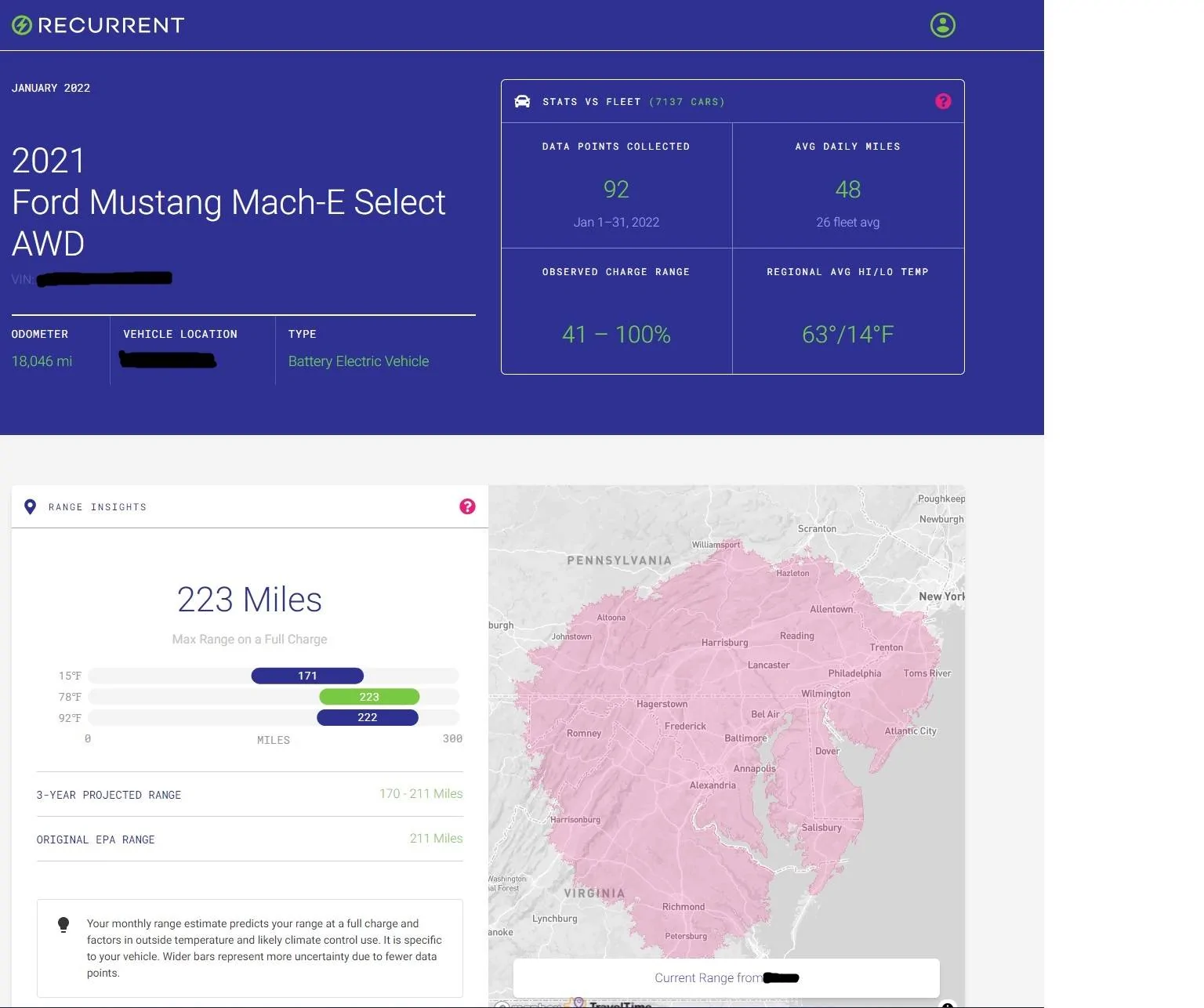1204x1008 pixels.
Task: Click the regional temp value 63°/14°F
Action: (848, 335)
